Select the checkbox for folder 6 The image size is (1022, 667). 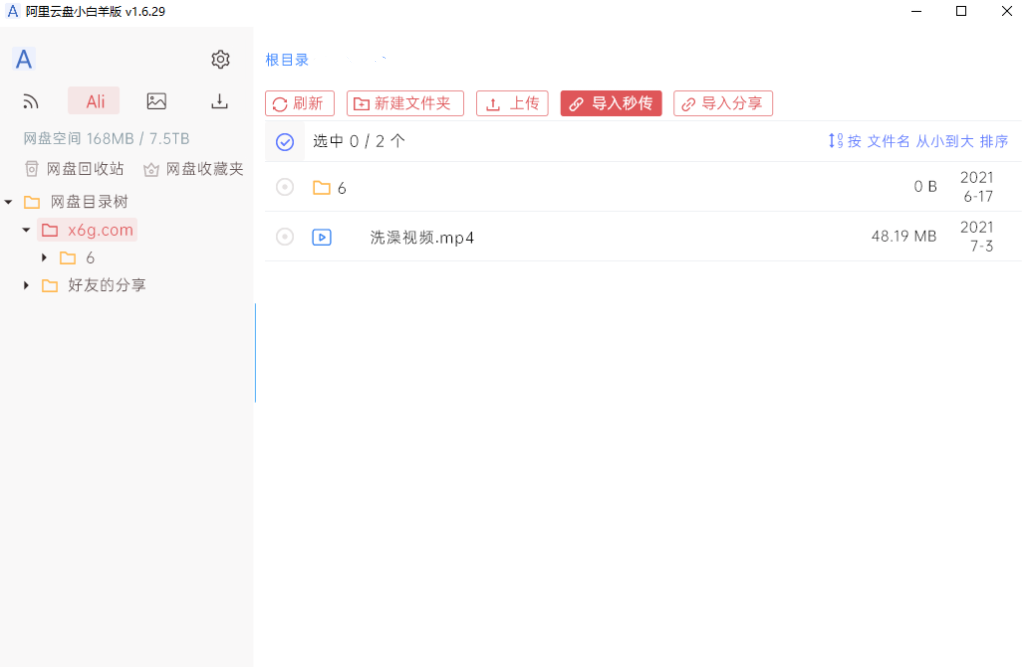point(284,187)
